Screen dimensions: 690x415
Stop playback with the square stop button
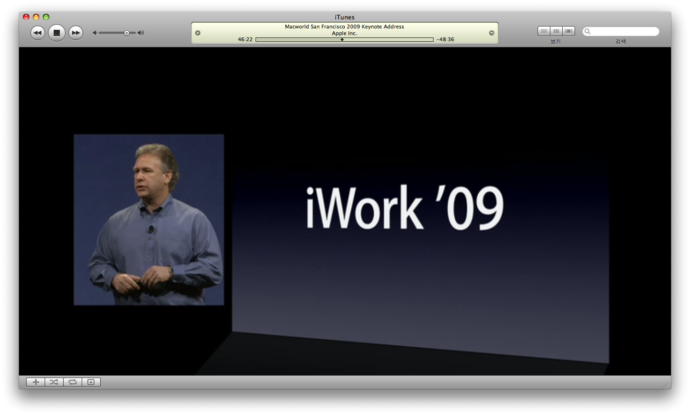pos(57,33)
